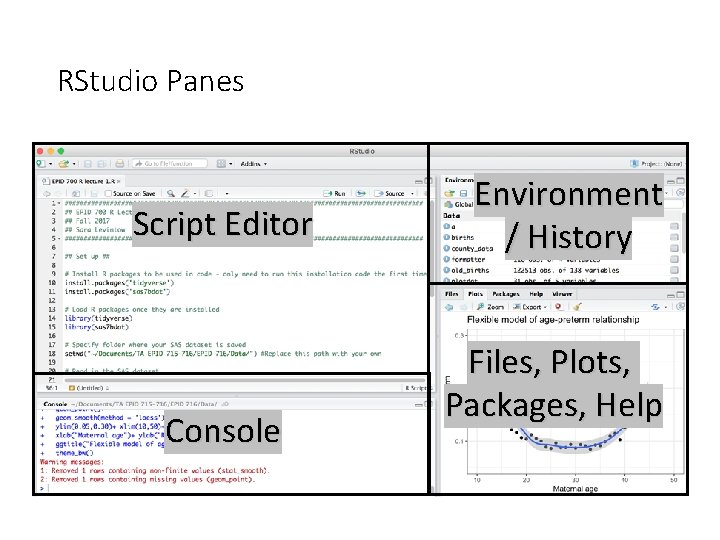Open the Export plot dropdown
The width and height of the screenshot is (720, 540).
tap(530, 307)
